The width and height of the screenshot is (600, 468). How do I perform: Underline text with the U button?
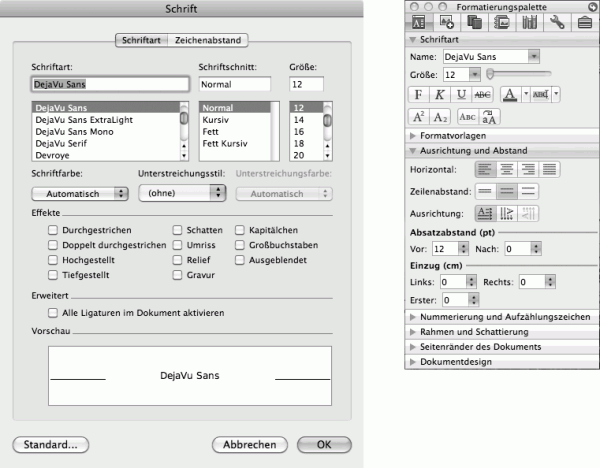pyautogui.click(x=461, y=94)
